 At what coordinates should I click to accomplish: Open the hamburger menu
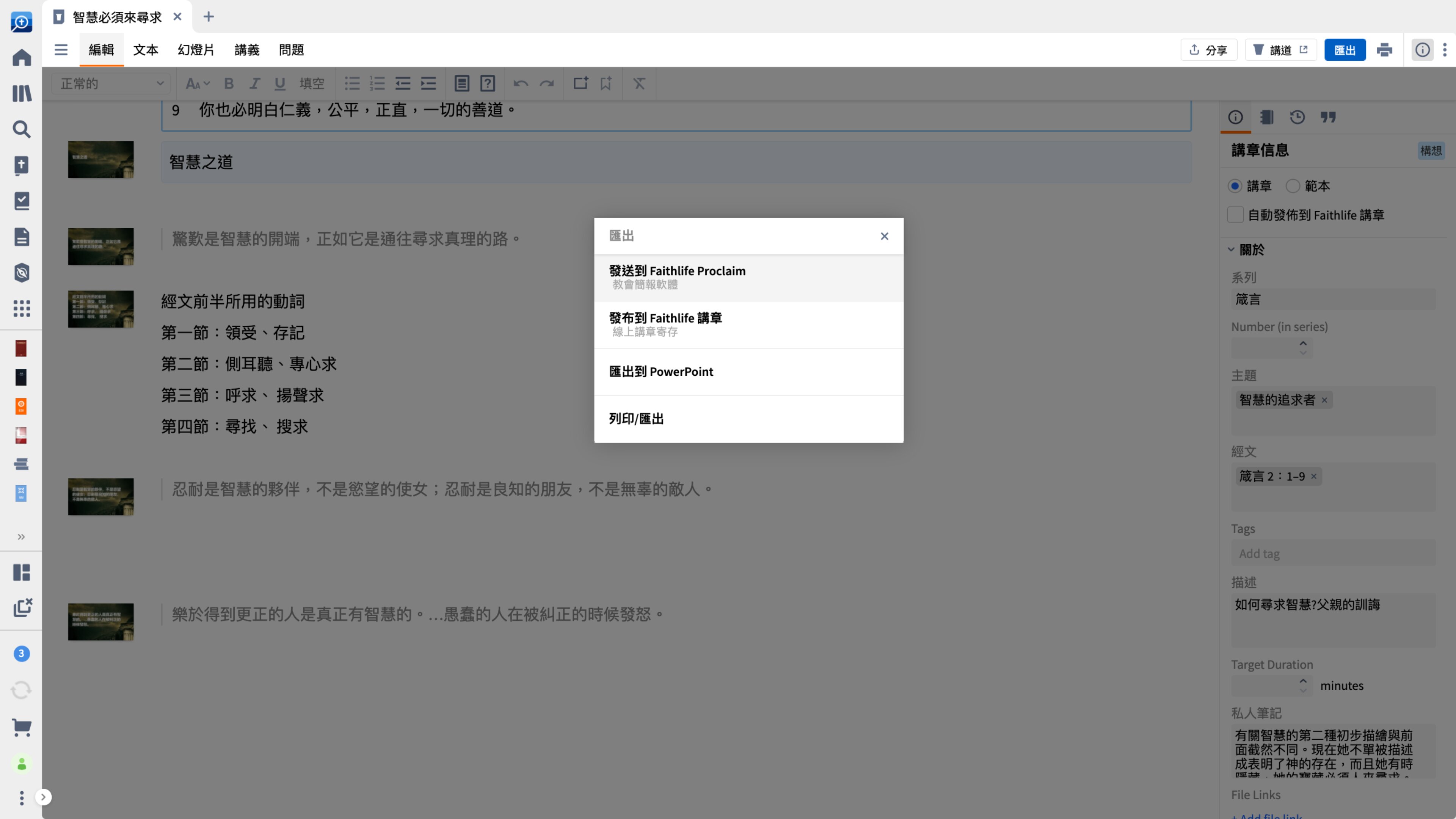coord(61,50)
